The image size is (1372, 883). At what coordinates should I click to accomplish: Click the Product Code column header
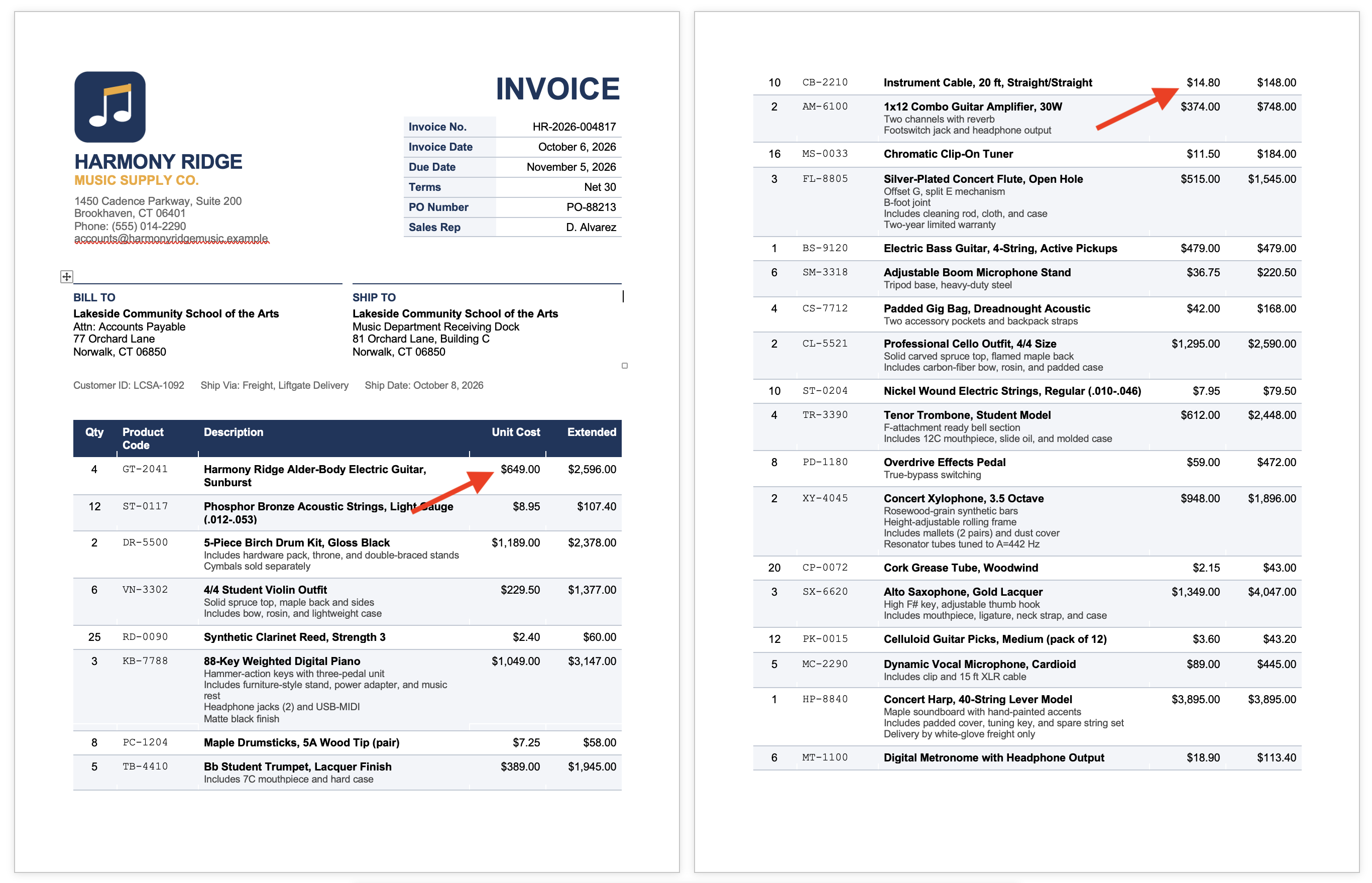point(143,438)
